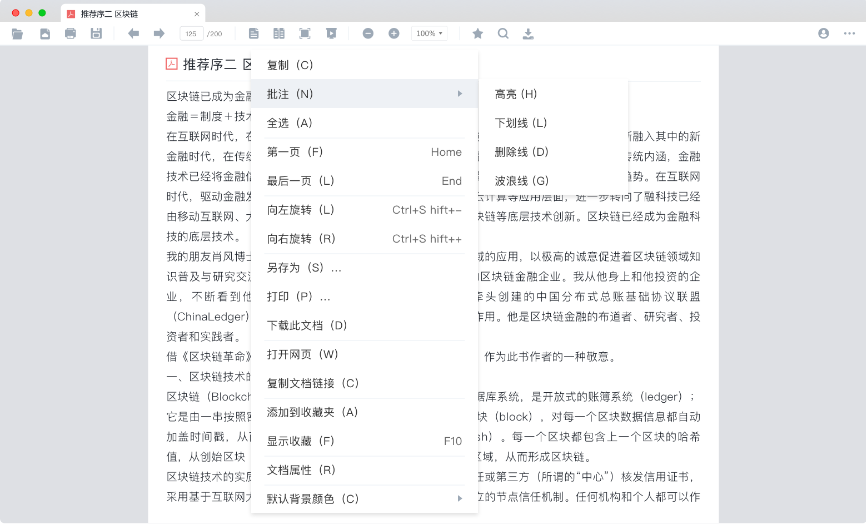Select 显示收藏 (F) menu entry

364,441
